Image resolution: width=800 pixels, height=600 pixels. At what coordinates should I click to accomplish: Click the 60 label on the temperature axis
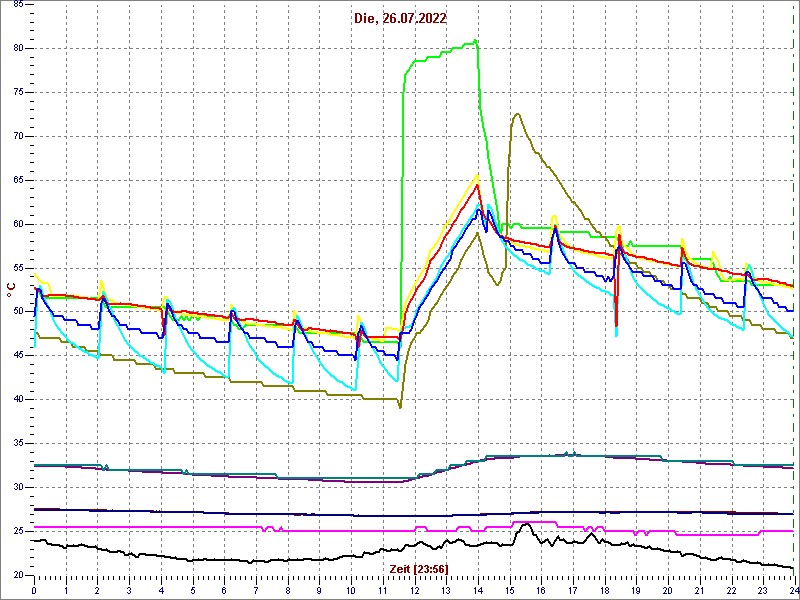18,224
